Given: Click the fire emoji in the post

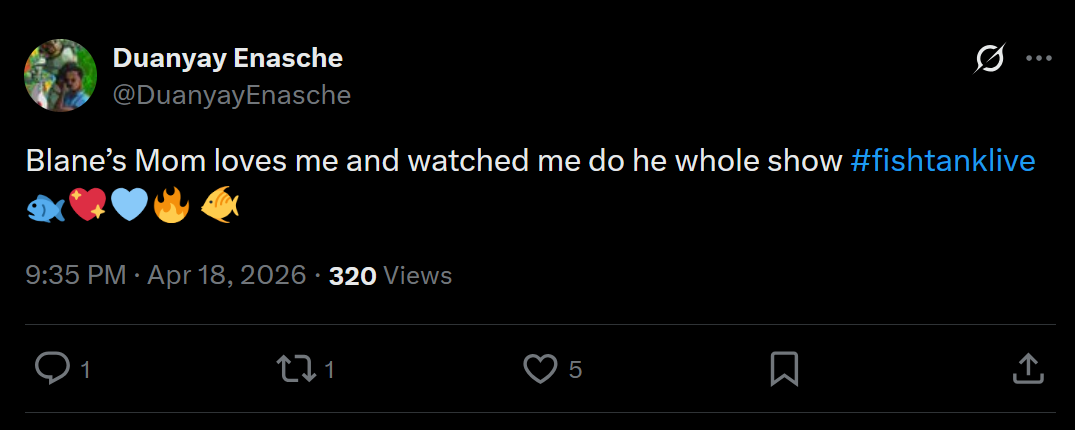Looking at the screenshot, I should [171, 207].
